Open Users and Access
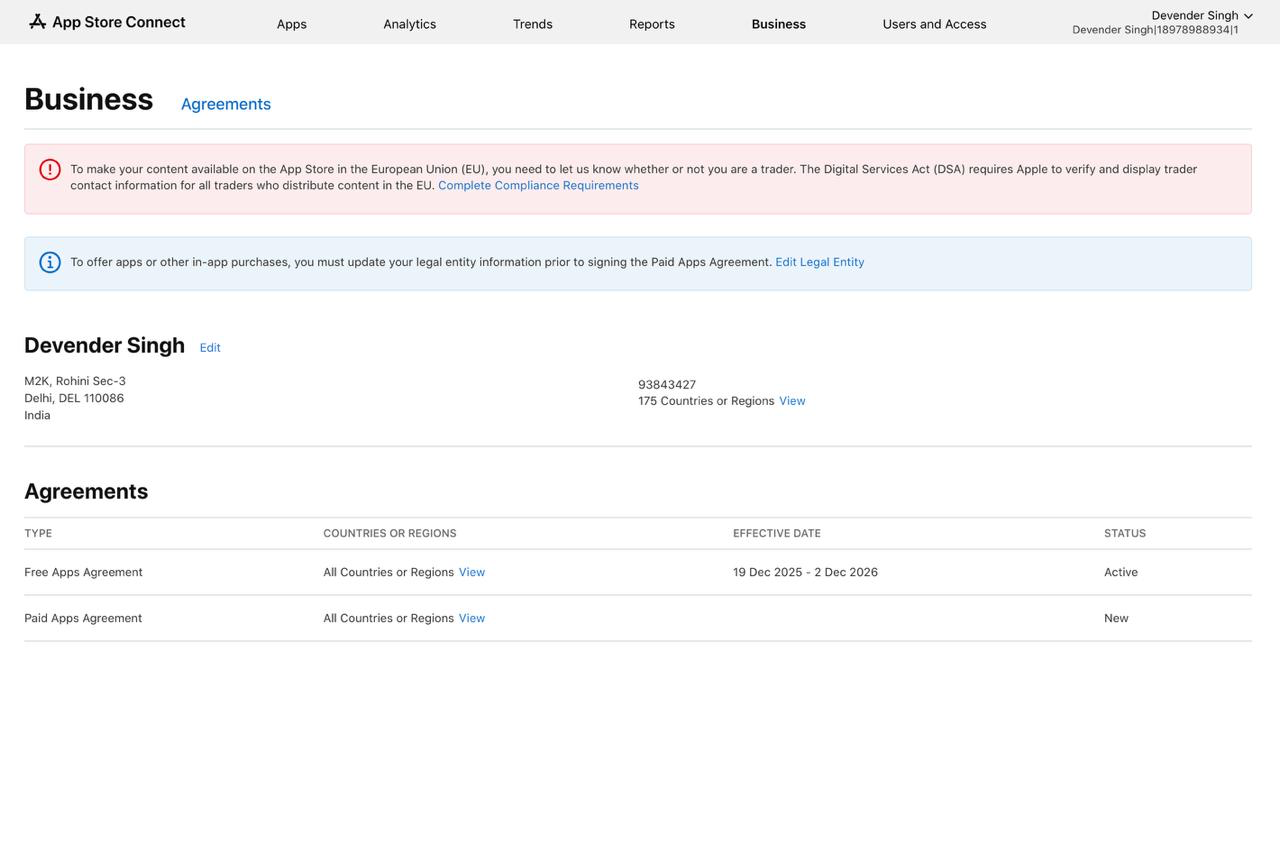This screenshot has width=1280, height=844. (934, 23)
